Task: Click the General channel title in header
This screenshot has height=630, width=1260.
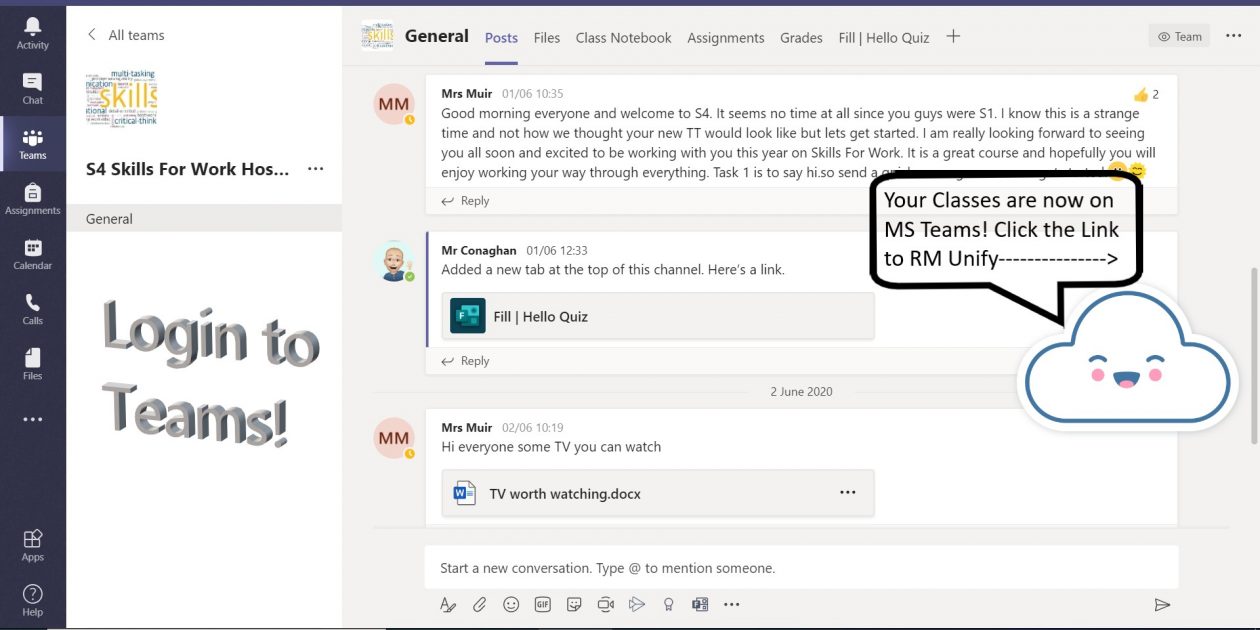Action: 437,36
